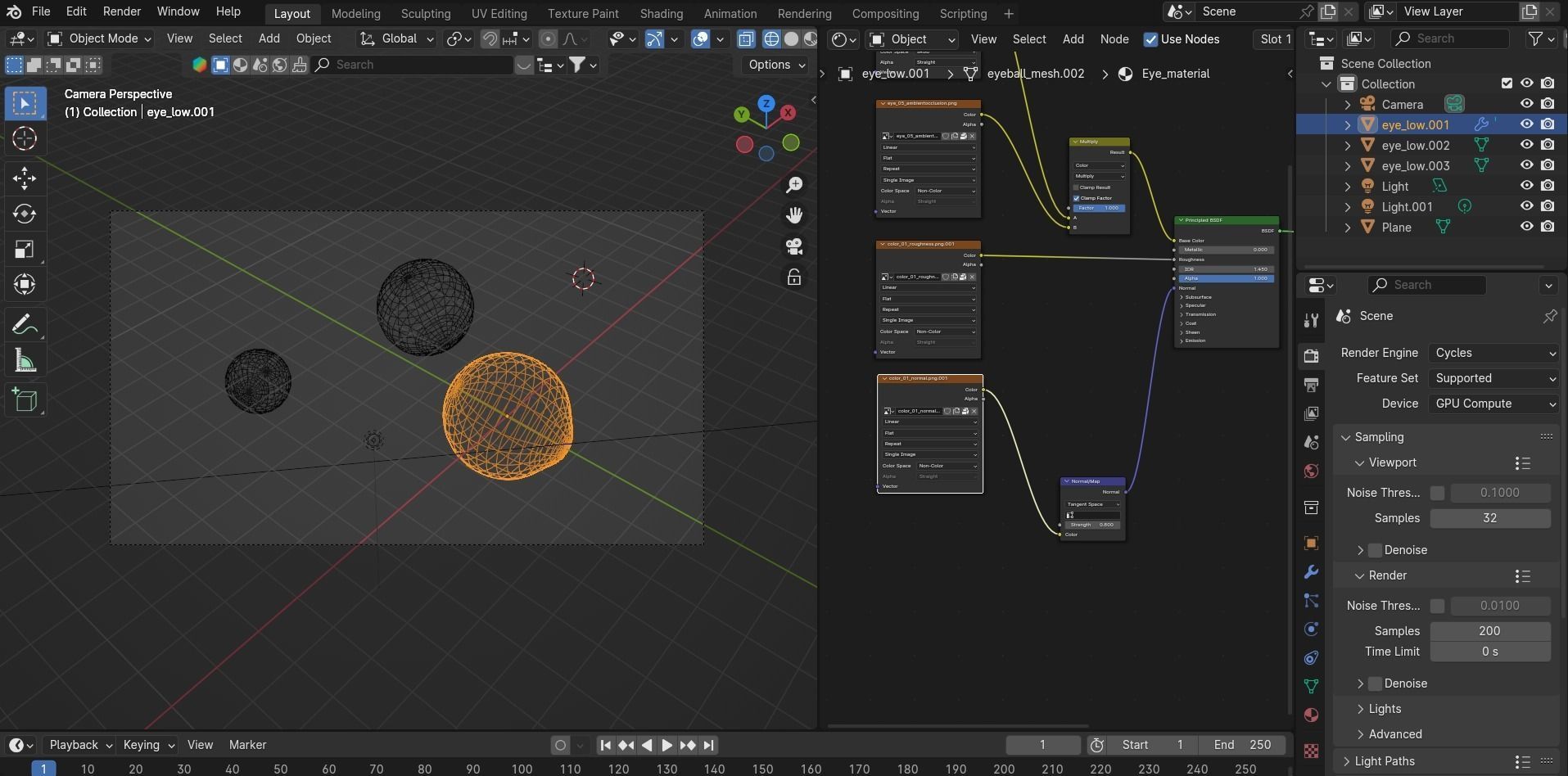Open the Modifiers properties tab
This screenshot has width=1568, height=776.
(x=1311, y=572)
